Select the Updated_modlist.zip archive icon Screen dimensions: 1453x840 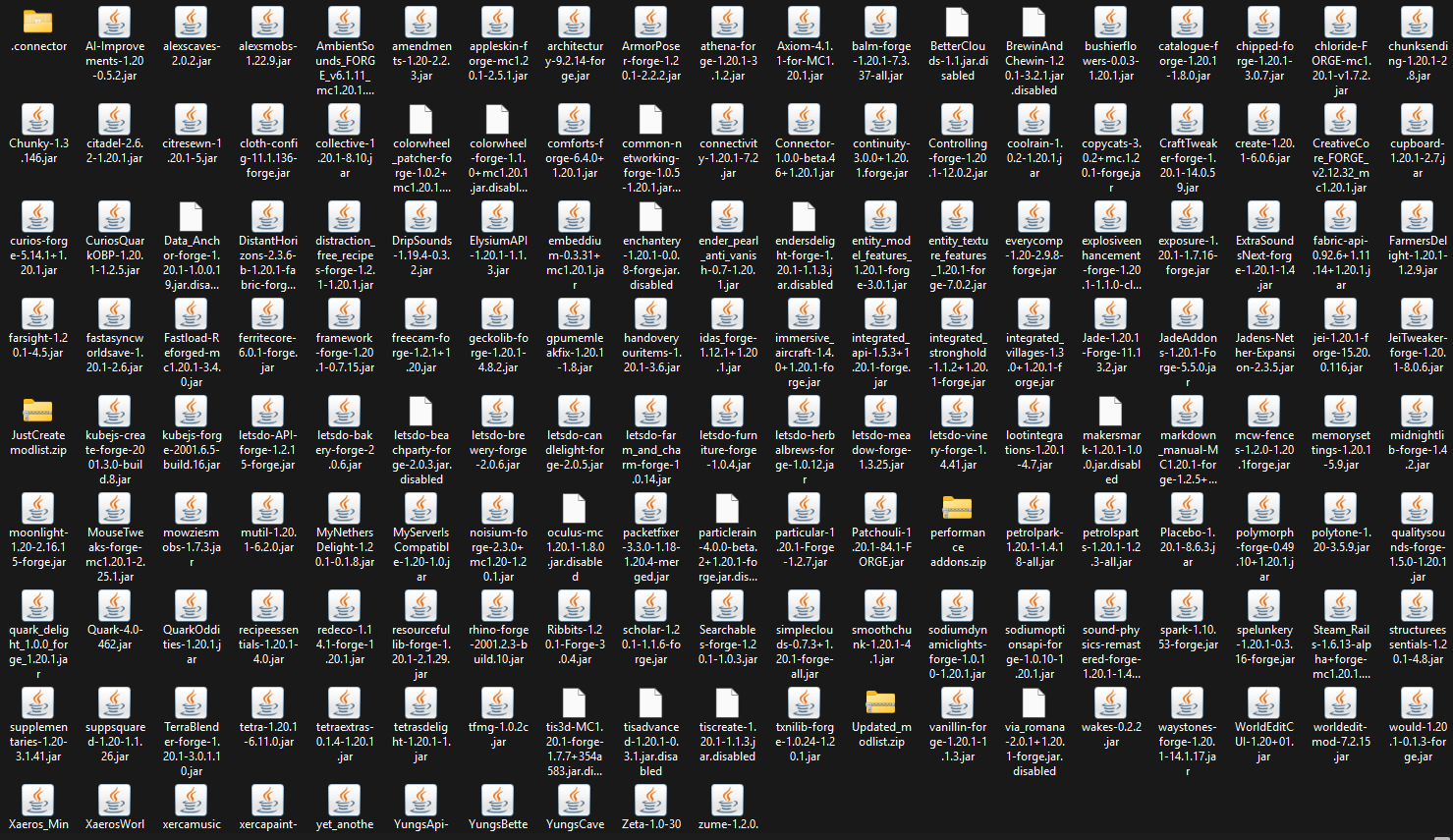[880, 702]
